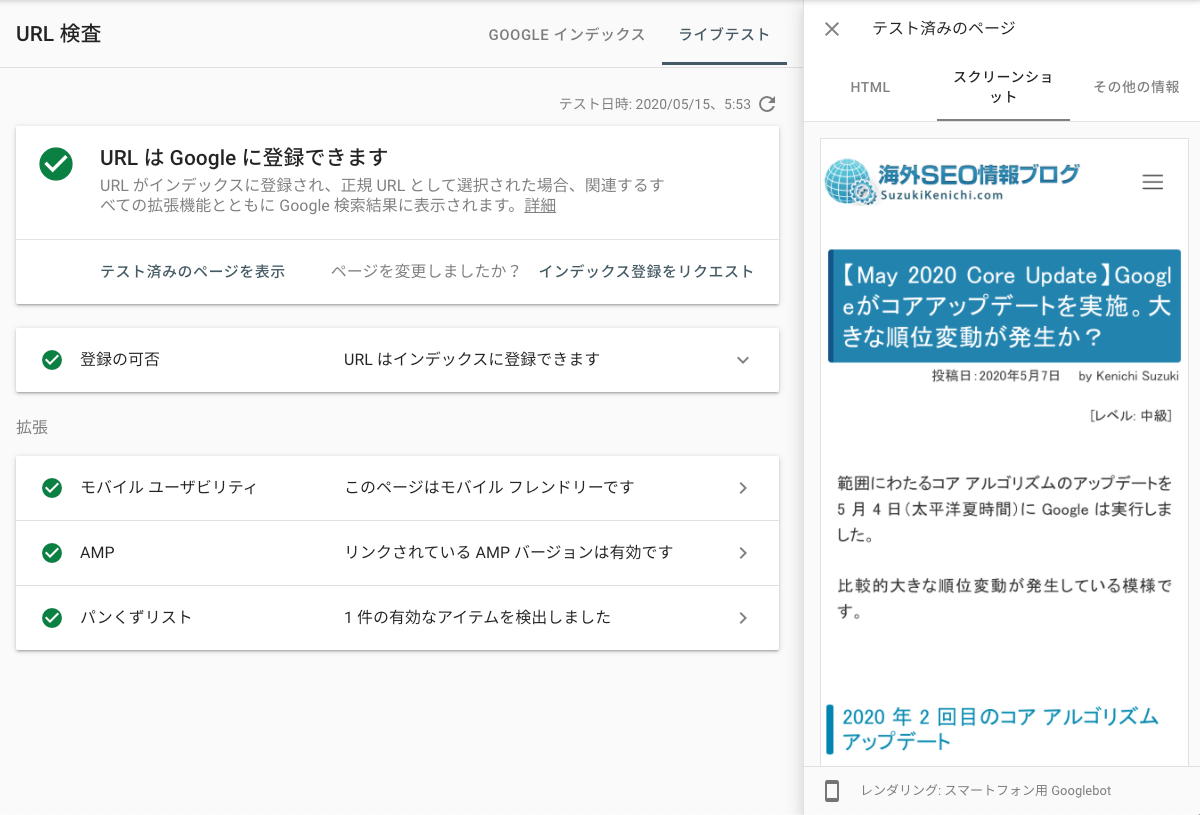Open hamburger menu in rendered blog screenshot
Viewport: 1200px width, 815px height.
(x=1153, y=182)
